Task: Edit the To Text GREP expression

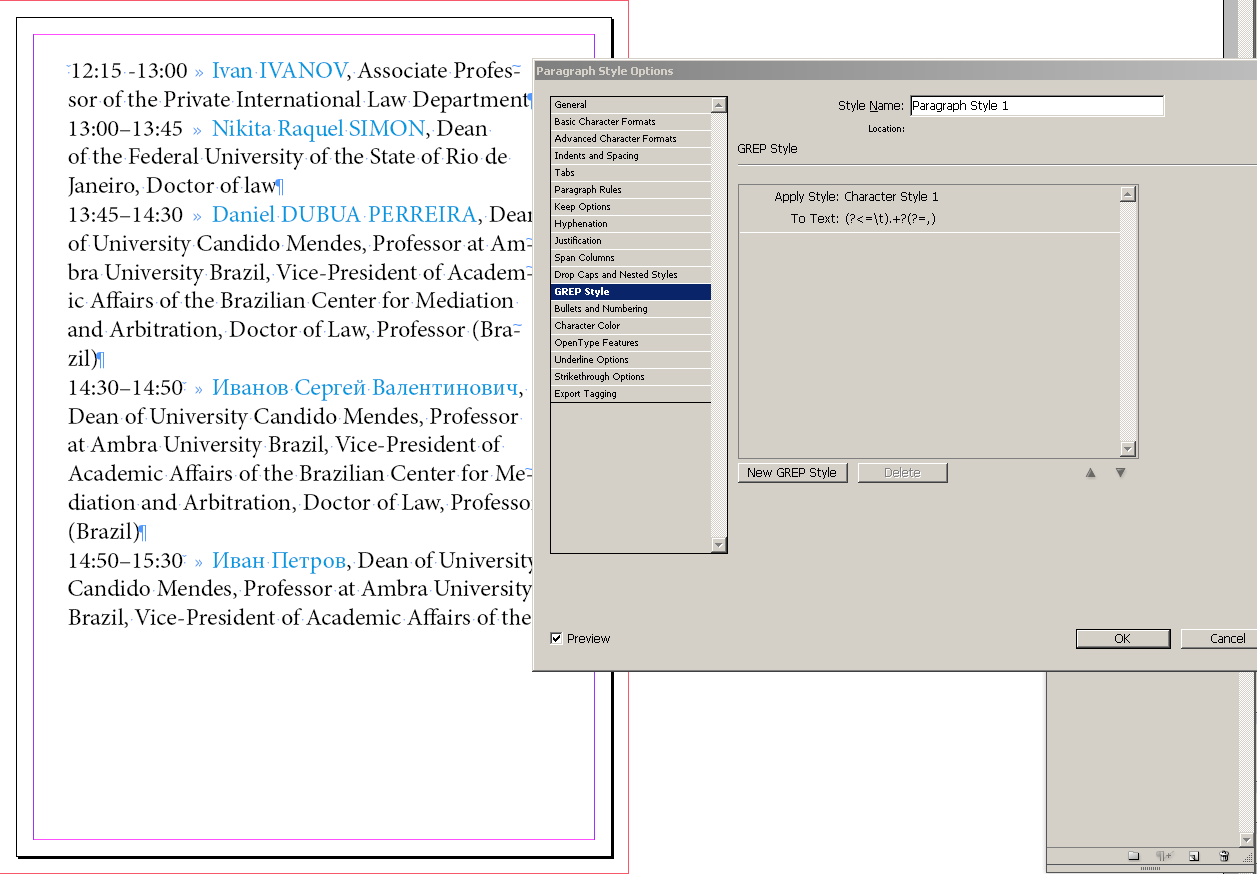Action: click(890, 219)
